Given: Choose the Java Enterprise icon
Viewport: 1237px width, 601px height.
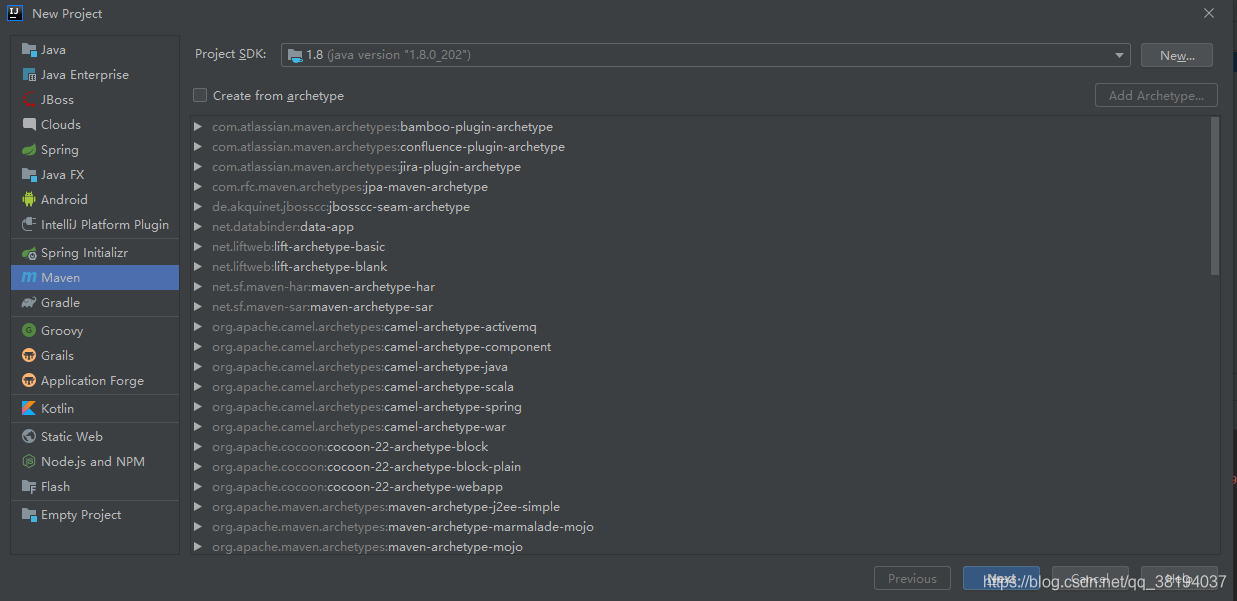Looking at the screenshot, I should click(30, 75).
